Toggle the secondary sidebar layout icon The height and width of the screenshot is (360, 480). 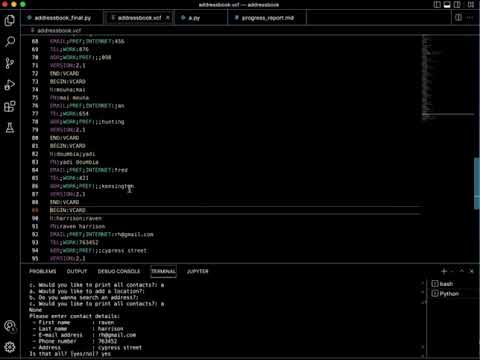point(457,5)
